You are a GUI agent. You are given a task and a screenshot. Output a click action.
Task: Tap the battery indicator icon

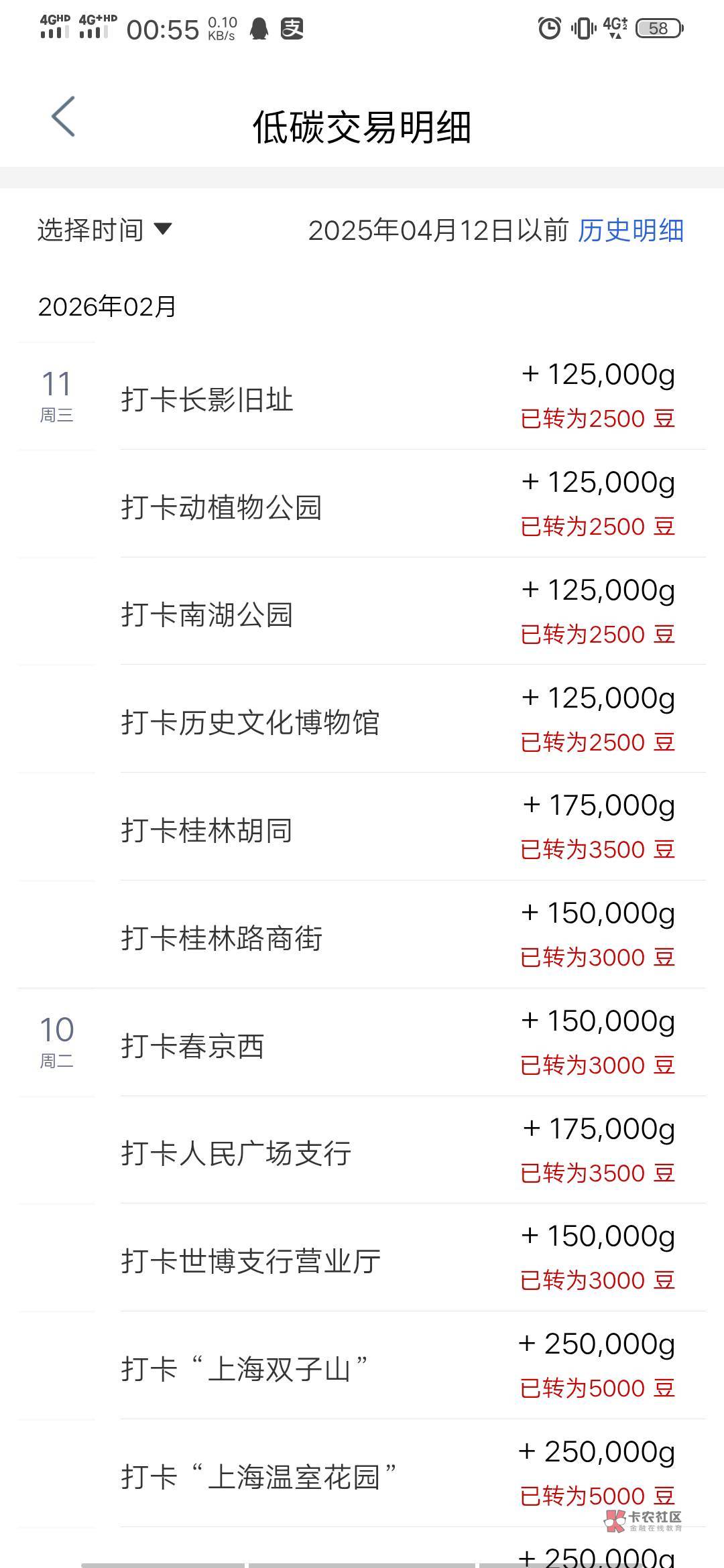pyautogui.click(x=659, y=28)
